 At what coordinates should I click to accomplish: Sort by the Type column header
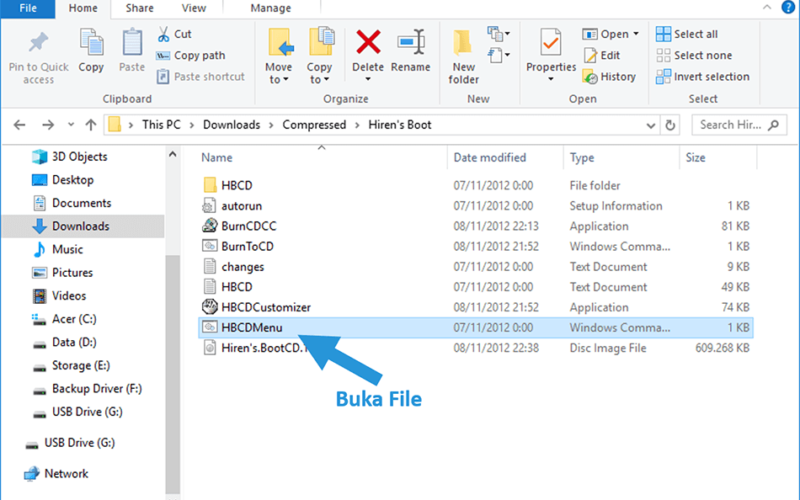[582, 158]
